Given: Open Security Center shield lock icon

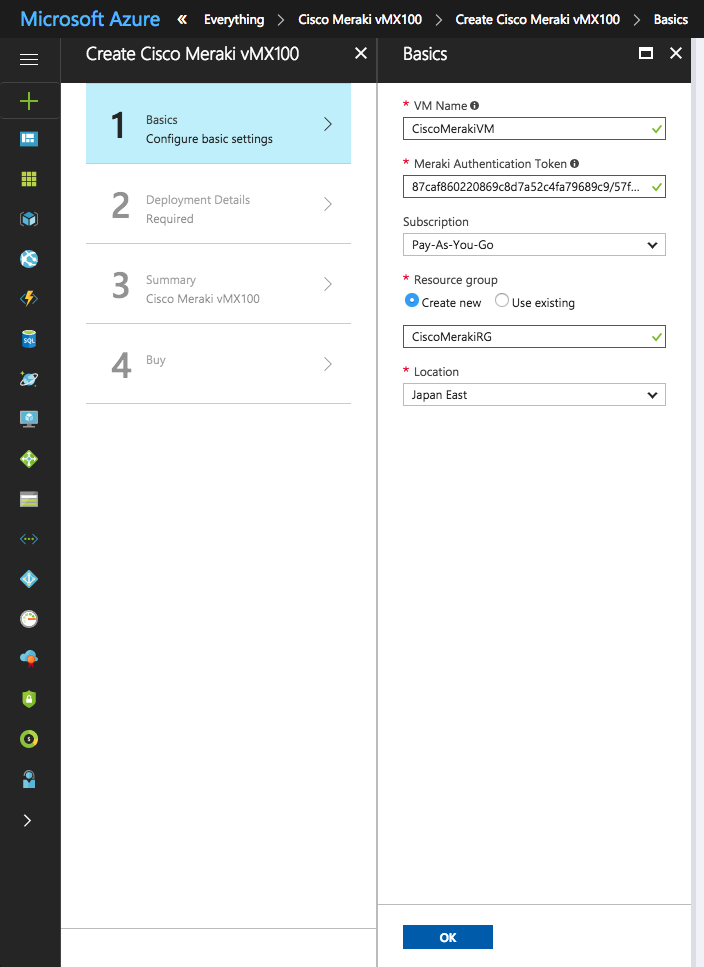Looking at the screenshot, I should pyautogui.click(x=29, y=699).
